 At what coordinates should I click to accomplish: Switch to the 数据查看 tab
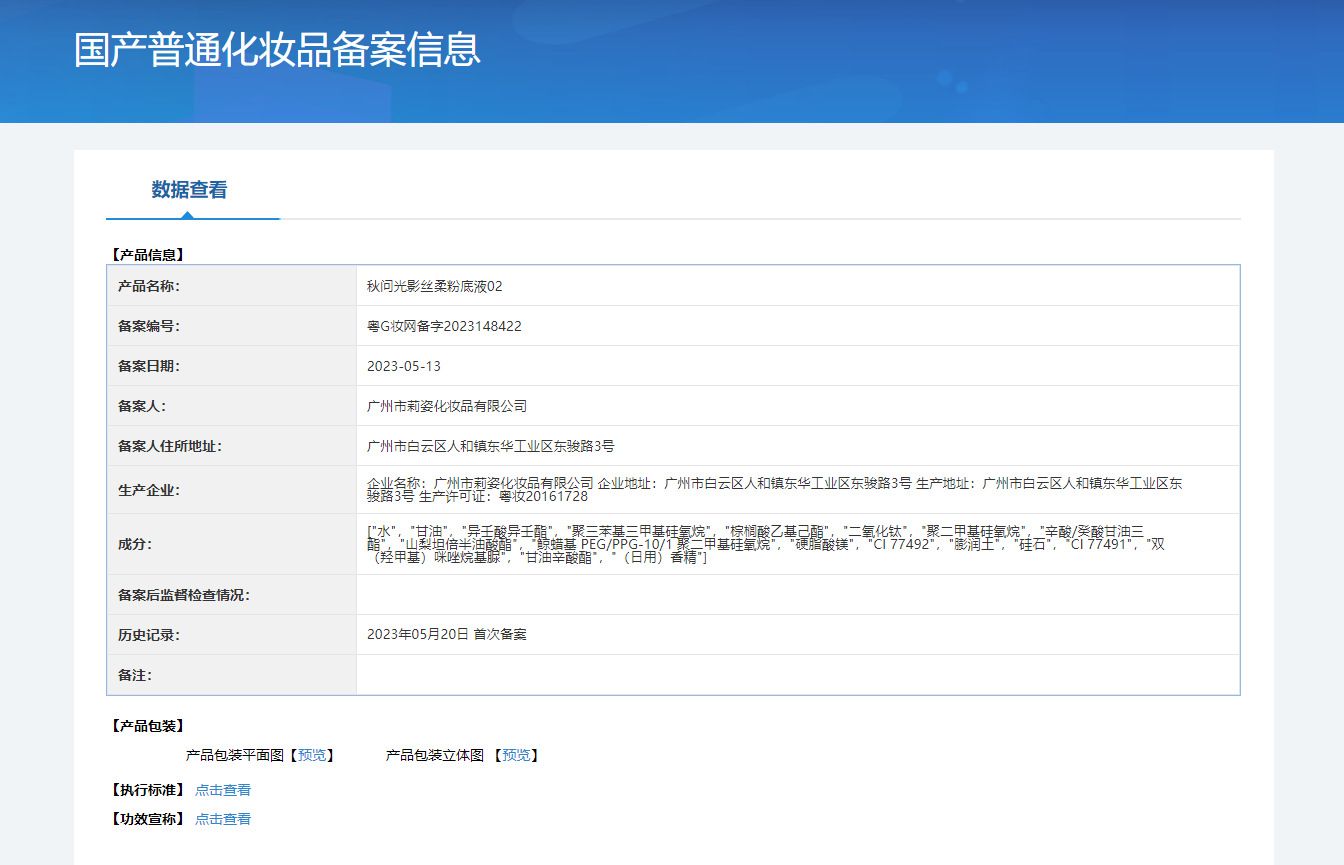click(x=189, y=190)
